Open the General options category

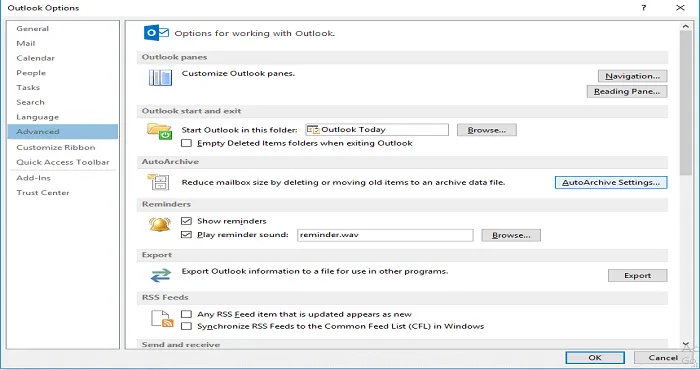(x=63, y=29)
